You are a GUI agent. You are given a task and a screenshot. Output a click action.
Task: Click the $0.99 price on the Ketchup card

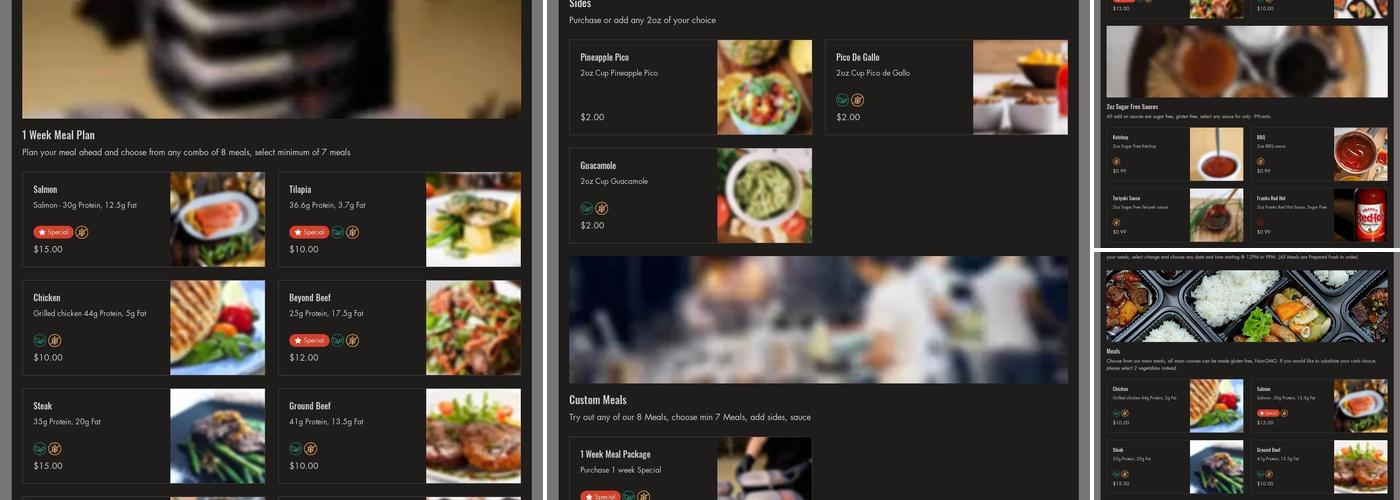click(1119, 171)
